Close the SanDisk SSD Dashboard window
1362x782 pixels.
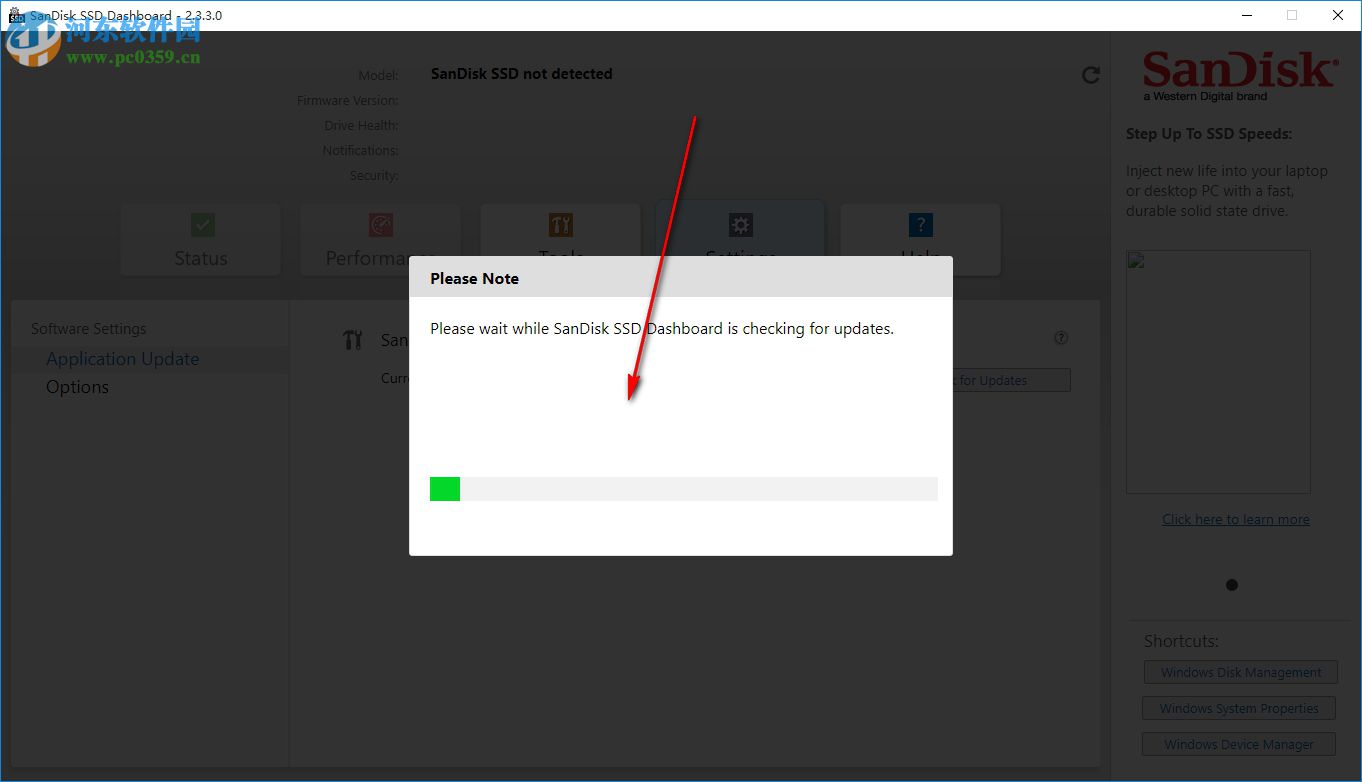(x=1338, y=15)
